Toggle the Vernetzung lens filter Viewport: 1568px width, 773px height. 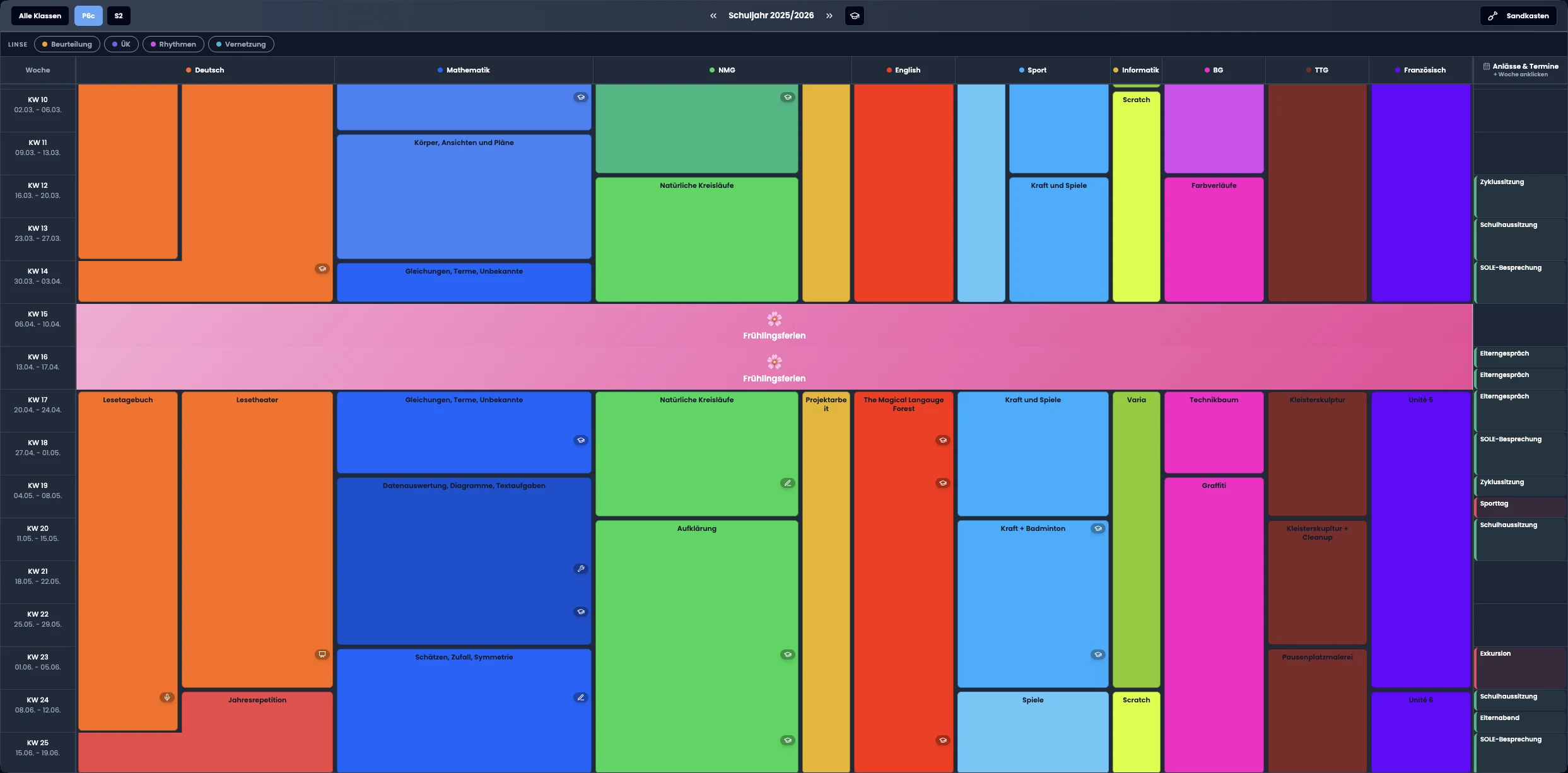(x=241, y=44)
